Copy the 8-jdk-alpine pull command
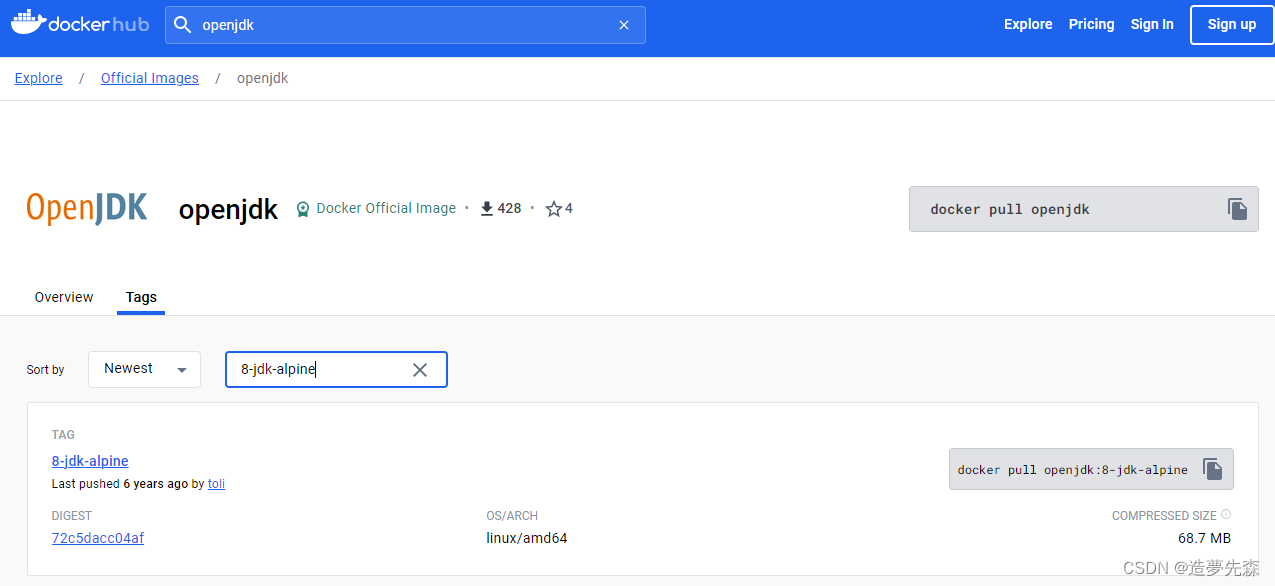 1212,469
